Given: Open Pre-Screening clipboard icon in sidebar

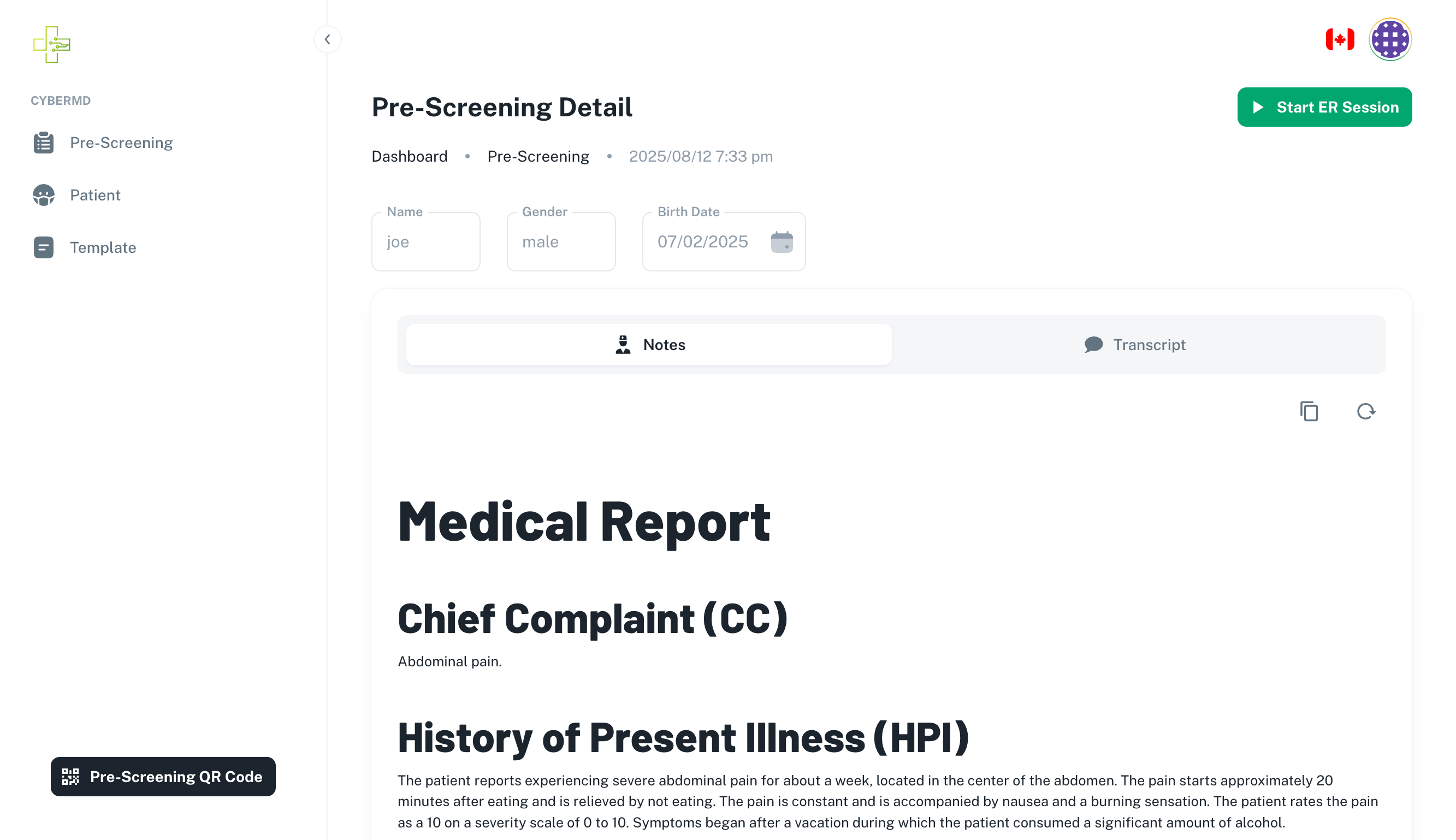Looking at the screenshot, I should click(43, 143).
